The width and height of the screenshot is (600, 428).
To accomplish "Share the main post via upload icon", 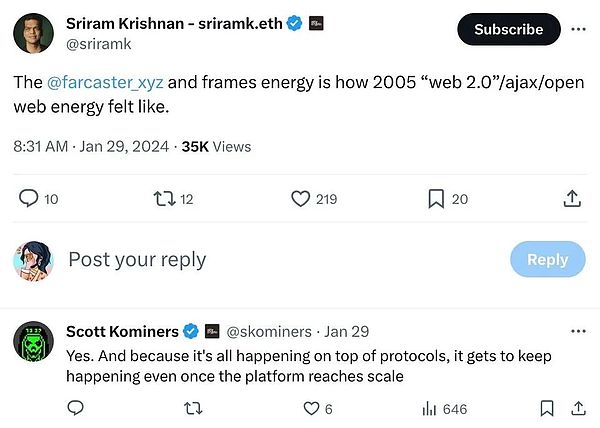I will tap(572, 199).
